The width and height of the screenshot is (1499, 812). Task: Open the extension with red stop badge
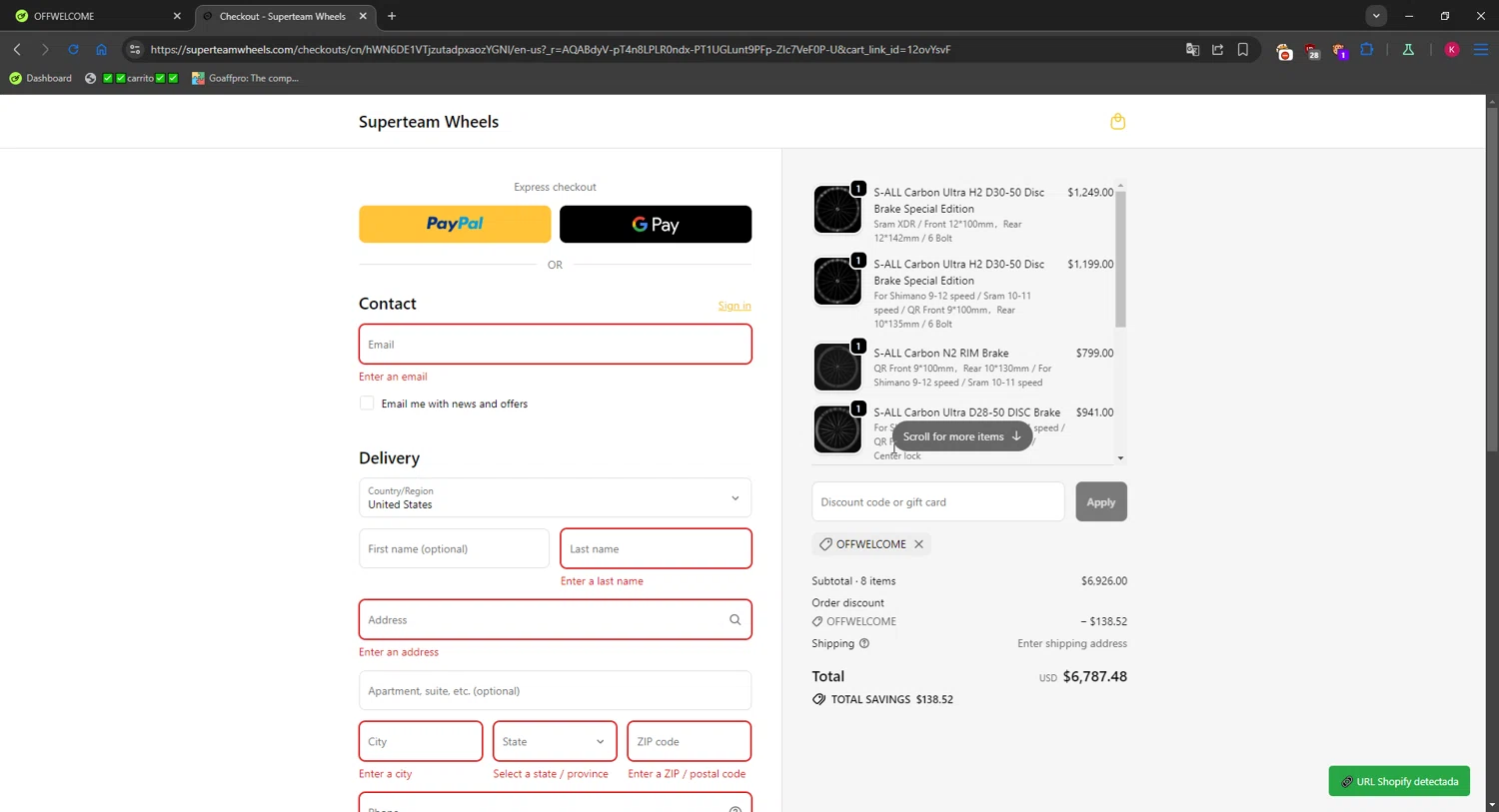pos(1284,50)
